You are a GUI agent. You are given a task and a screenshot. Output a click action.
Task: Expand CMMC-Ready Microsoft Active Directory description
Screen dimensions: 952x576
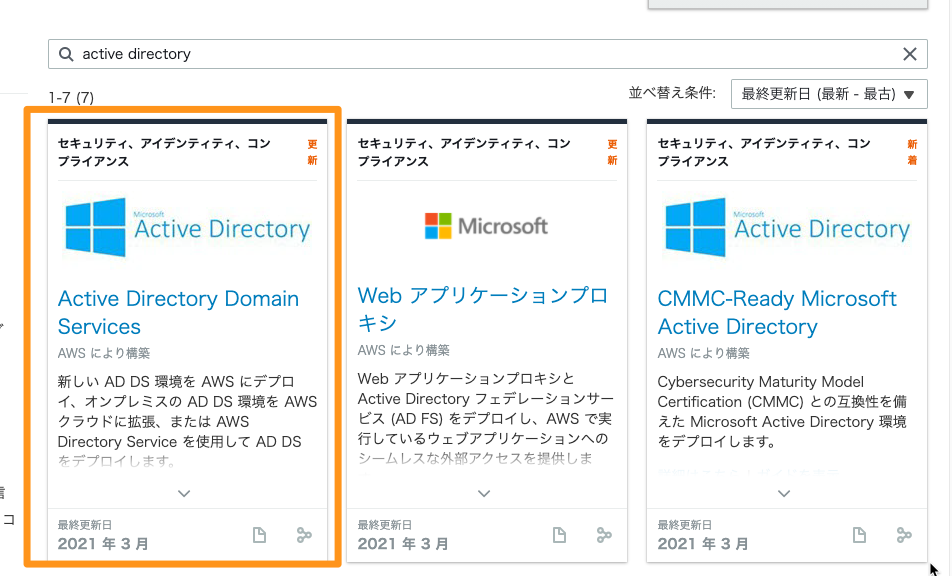pos(784,493)
